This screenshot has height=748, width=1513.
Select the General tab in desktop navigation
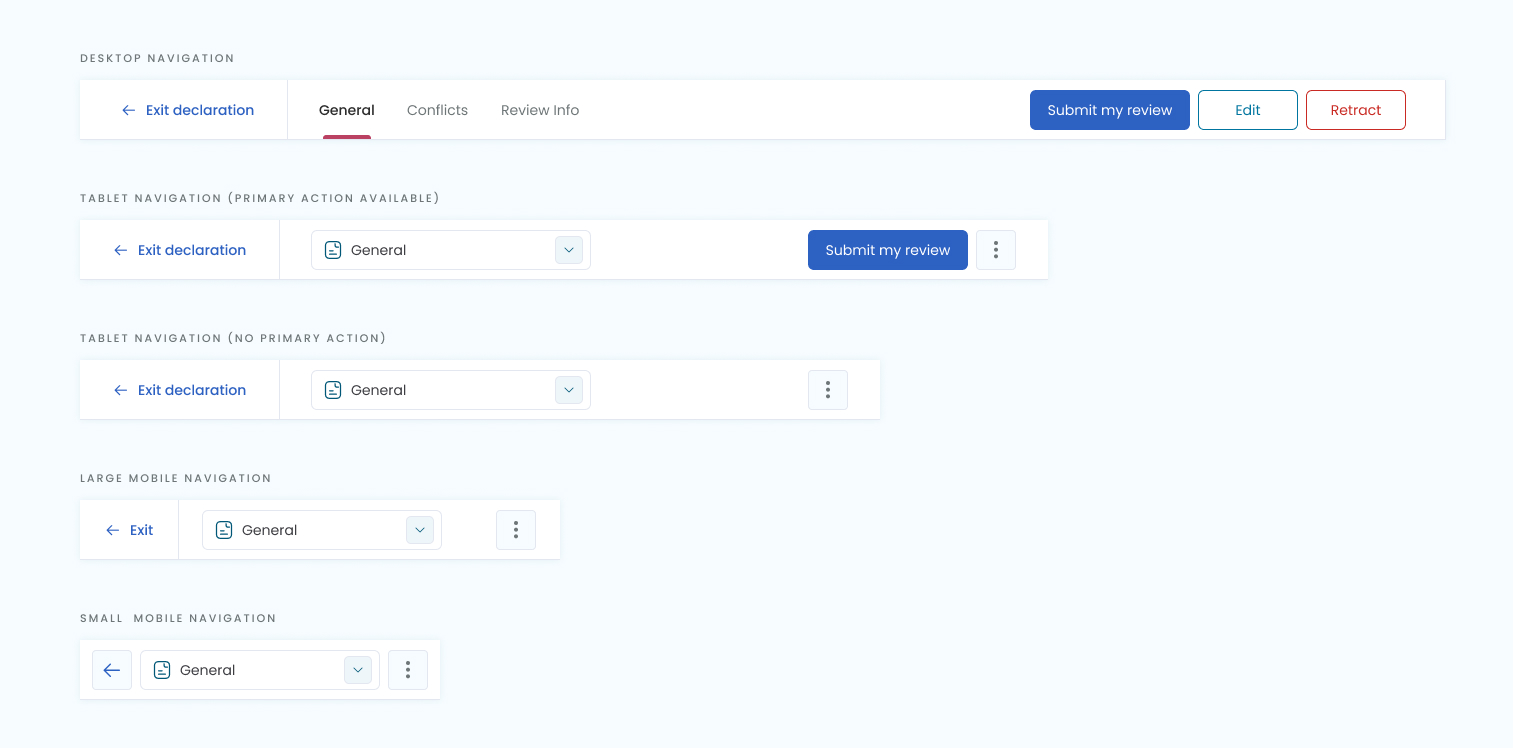[347, 110]
